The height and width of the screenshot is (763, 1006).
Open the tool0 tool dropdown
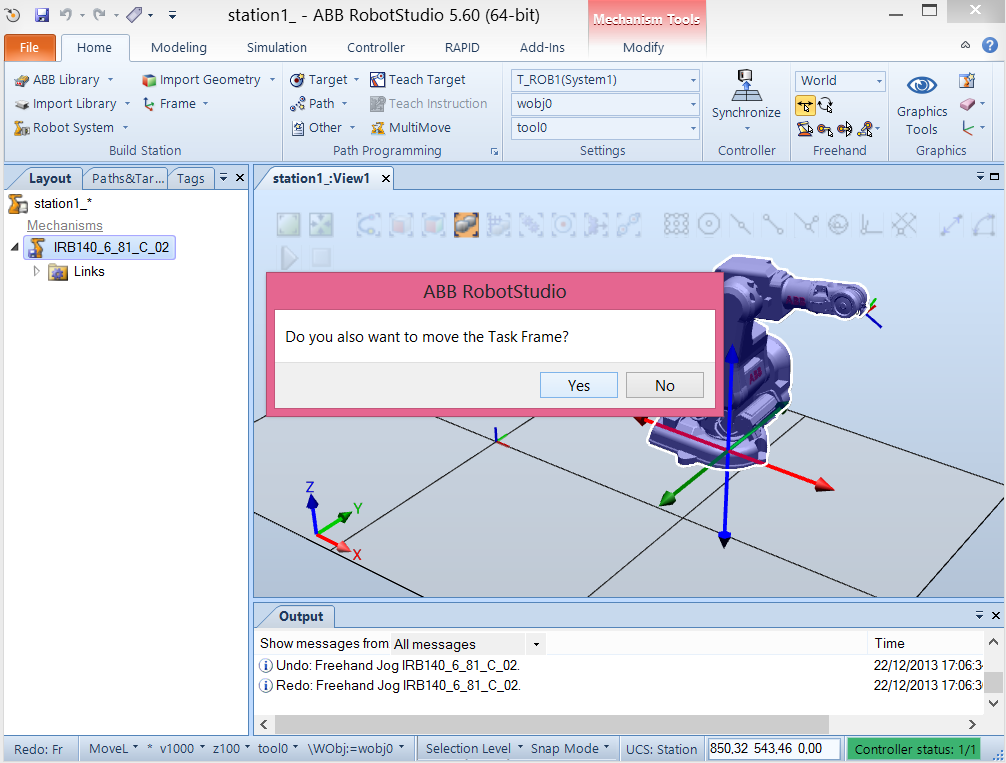[x=604, y=128]
